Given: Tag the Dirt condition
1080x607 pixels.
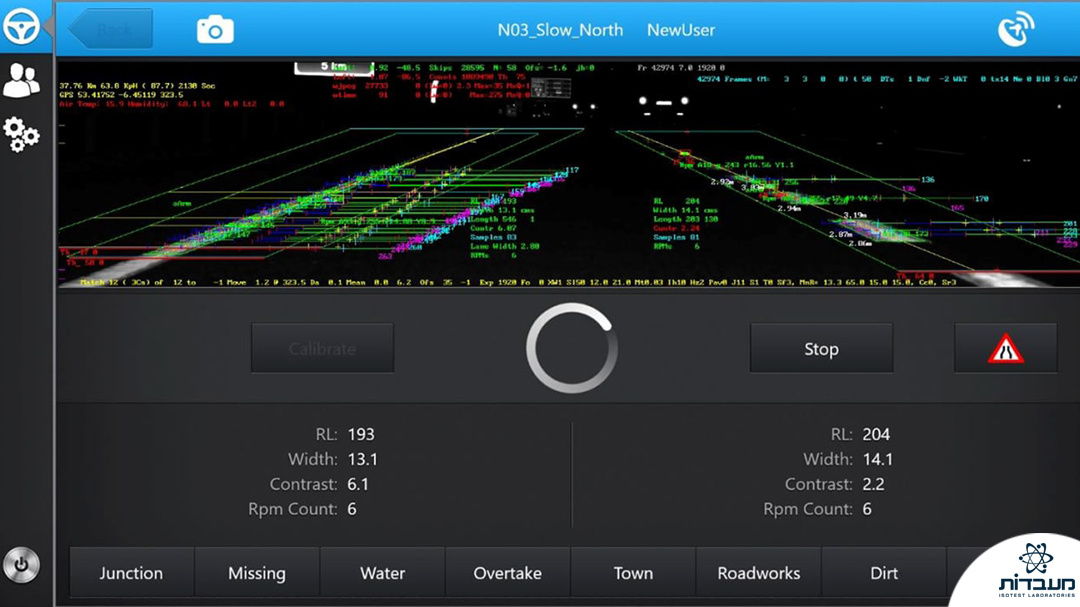Looking at the screenshot, I should [x=884, y=573].
